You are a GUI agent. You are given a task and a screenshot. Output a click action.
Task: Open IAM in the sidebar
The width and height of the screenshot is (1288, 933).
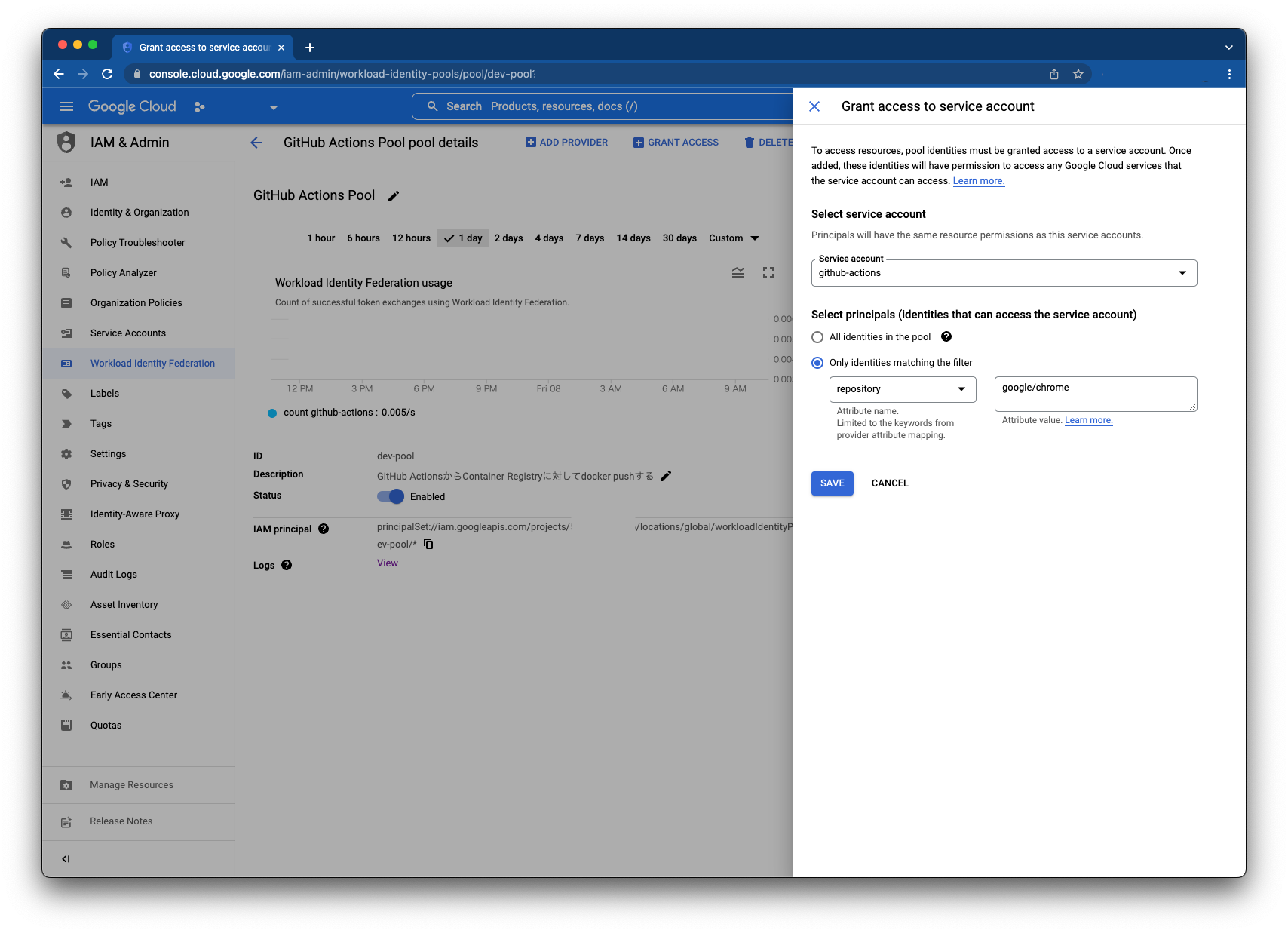(x=139, y=183)
